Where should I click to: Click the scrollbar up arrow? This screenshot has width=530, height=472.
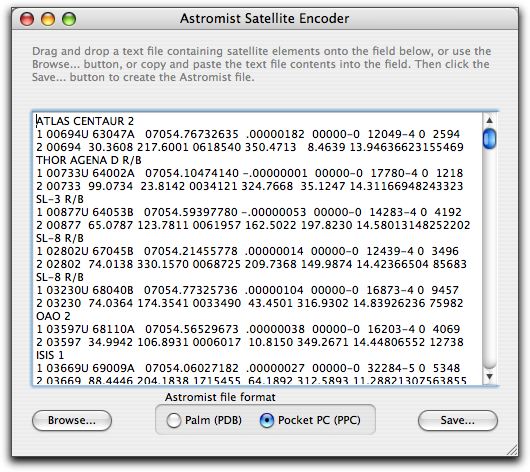489,120
